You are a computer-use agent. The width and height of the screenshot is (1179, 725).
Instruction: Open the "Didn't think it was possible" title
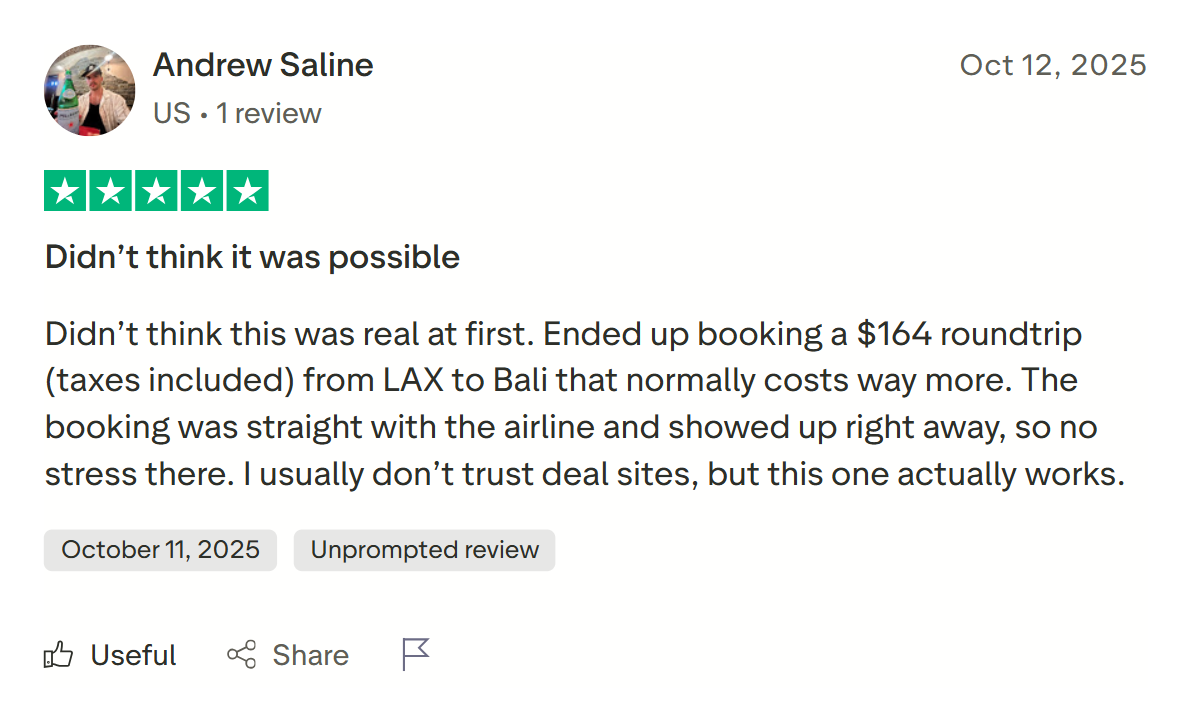[252, 257]
